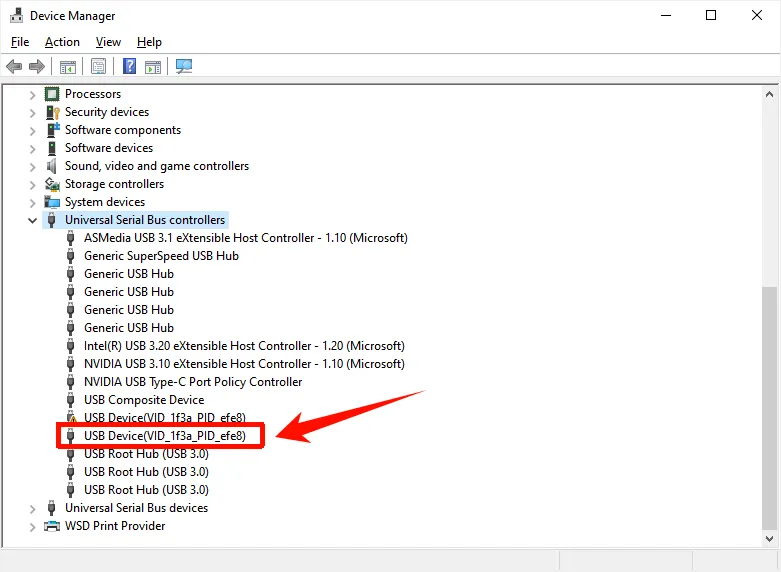781x572 pixels.
Task: Show the action pane toolbar icon
Action: click(x=153, y=66)
